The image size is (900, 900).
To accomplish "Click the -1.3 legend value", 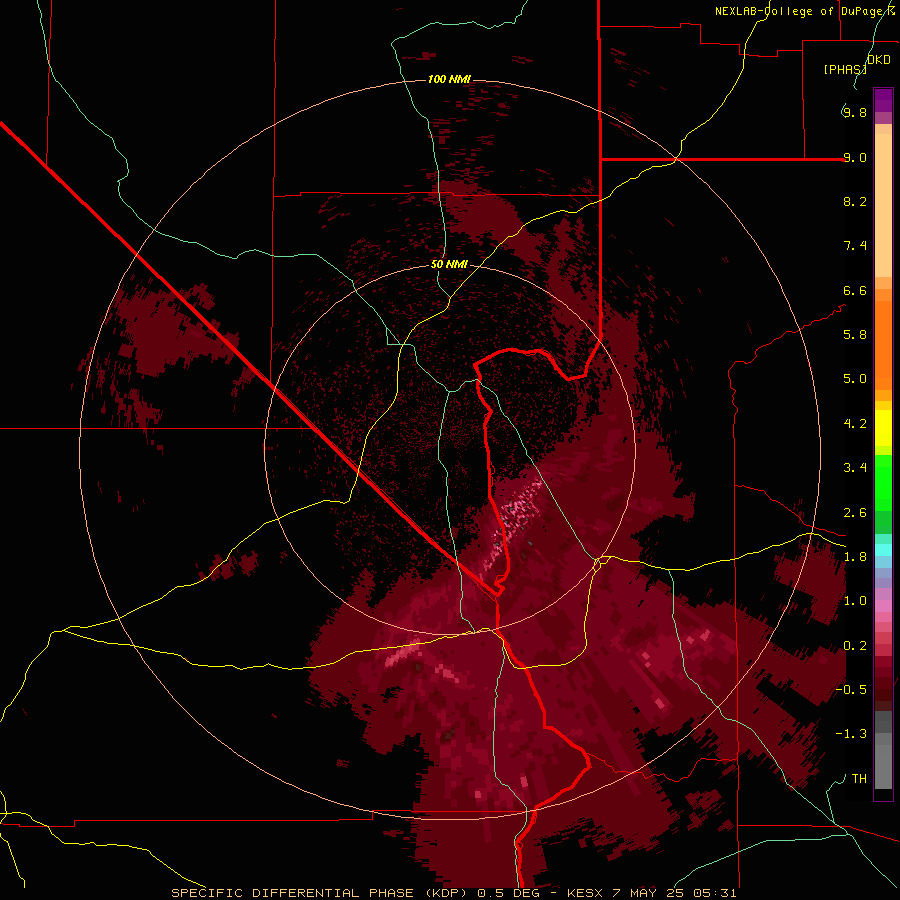I will (851, 734).
